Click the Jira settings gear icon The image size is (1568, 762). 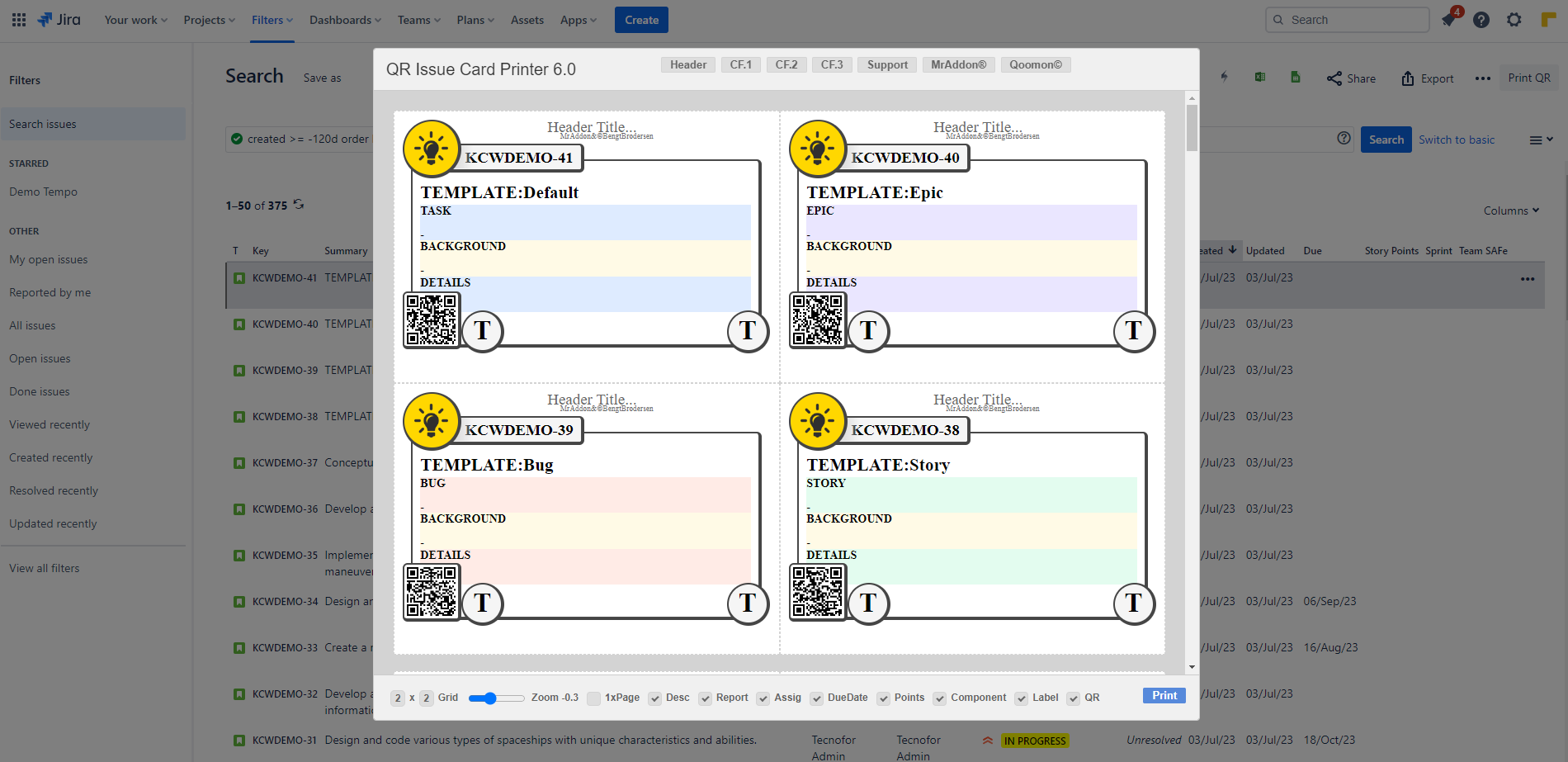(1514, 20)
